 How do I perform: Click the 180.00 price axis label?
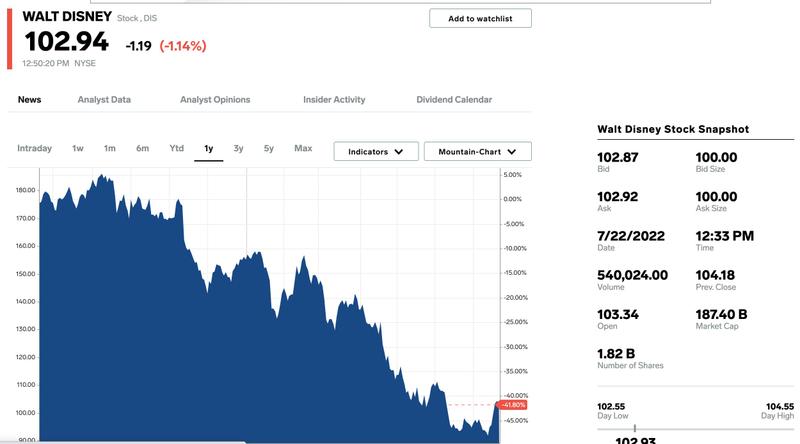[x=26, y=190]
